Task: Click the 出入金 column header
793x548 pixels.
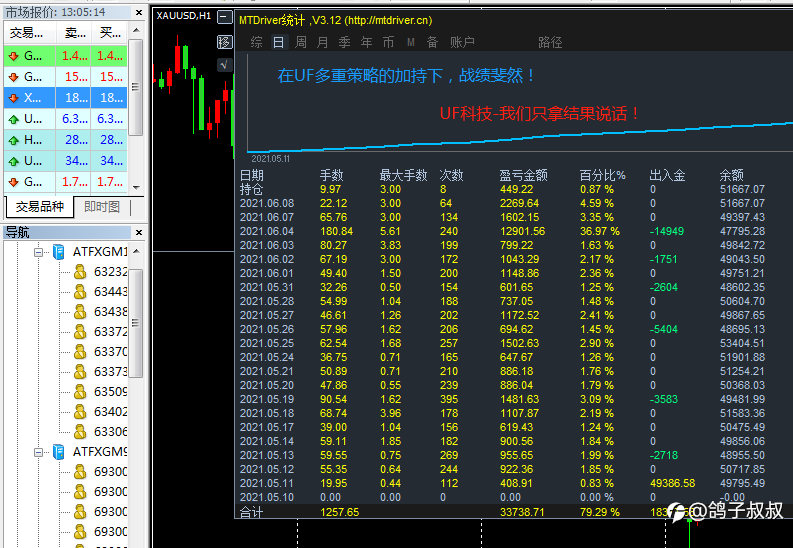Action: coord(668,175)
